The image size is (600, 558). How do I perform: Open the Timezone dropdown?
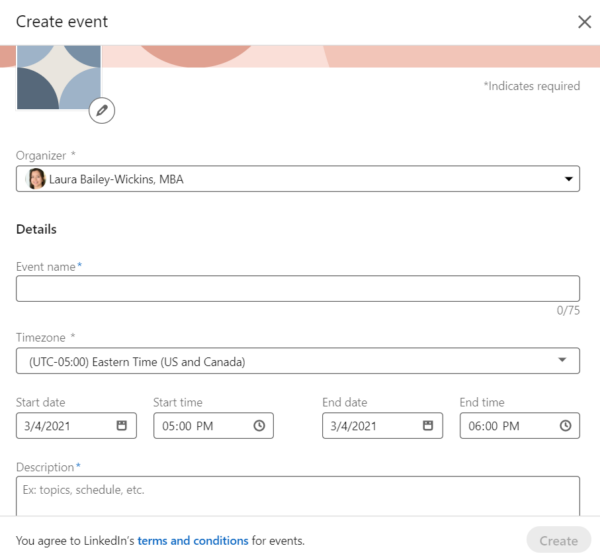coord(298,361)
